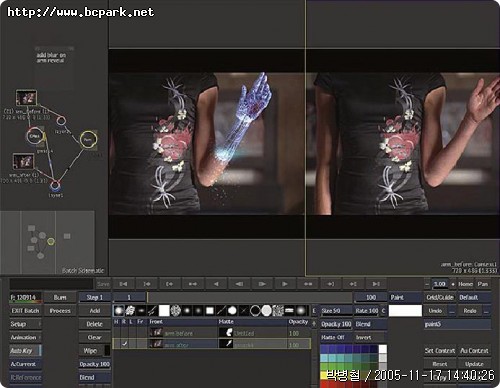Select the horizontal bars brush
The height and width of the screenshot is (388, 500).
(x=289, y=311)
